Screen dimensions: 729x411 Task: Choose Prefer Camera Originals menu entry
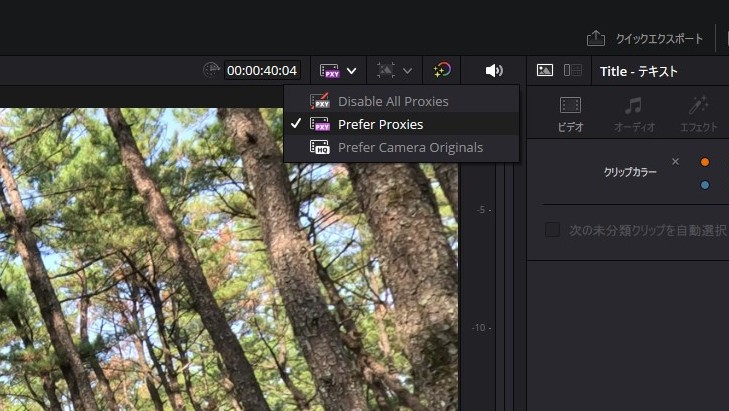pyautogui.click(x=401, y=147)
